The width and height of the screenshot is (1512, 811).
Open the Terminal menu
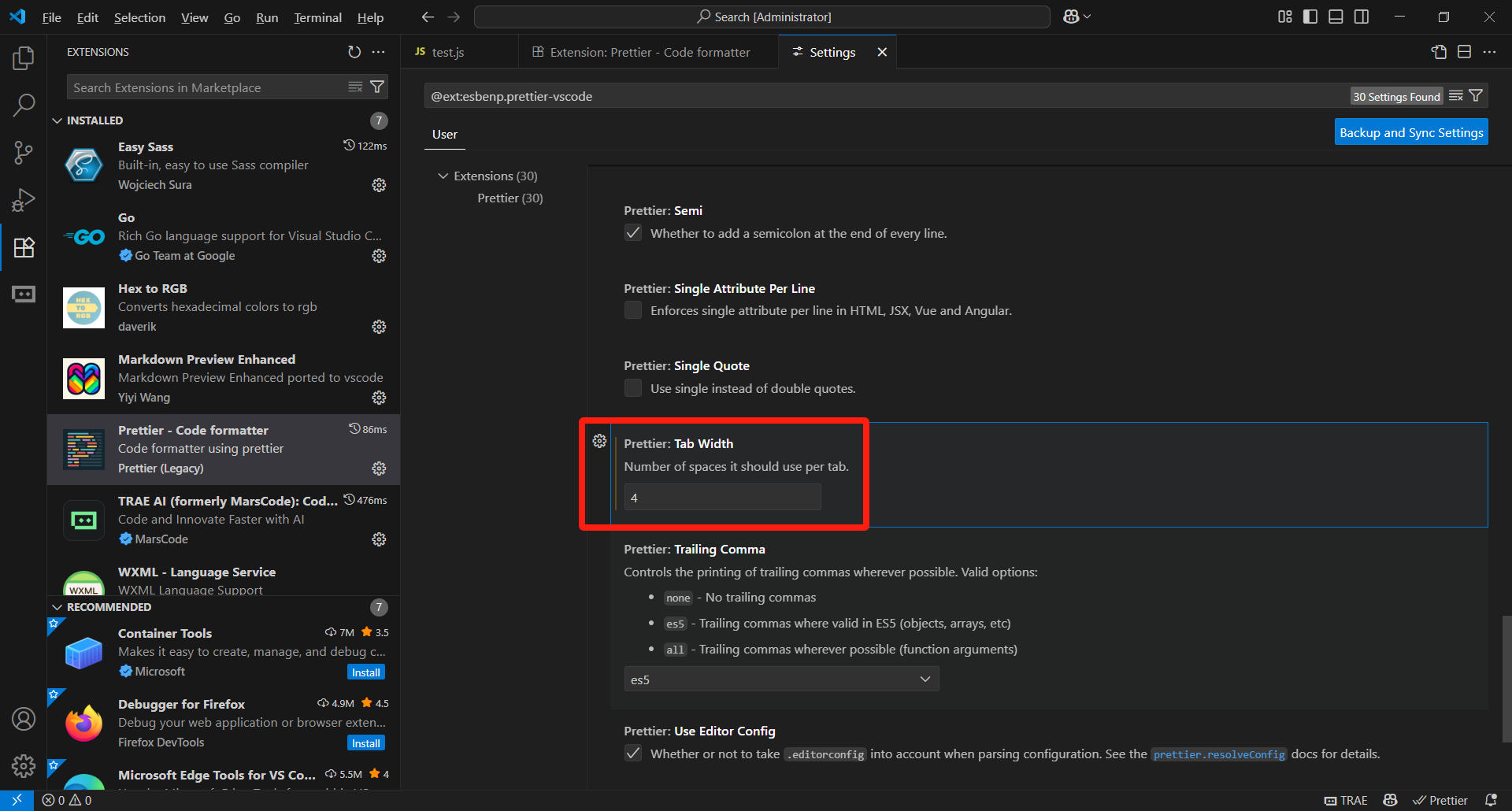point(317,17)
